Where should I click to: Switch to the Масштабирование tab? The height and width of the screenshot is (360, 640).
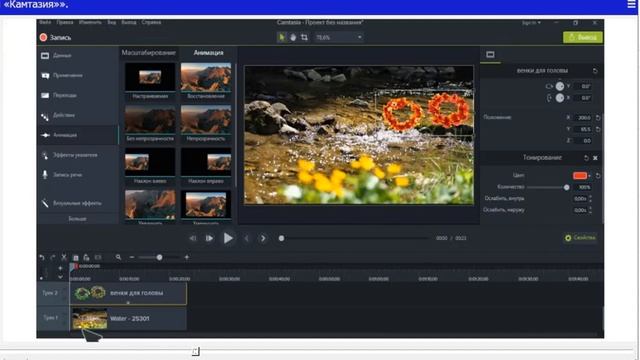point(149,53)
